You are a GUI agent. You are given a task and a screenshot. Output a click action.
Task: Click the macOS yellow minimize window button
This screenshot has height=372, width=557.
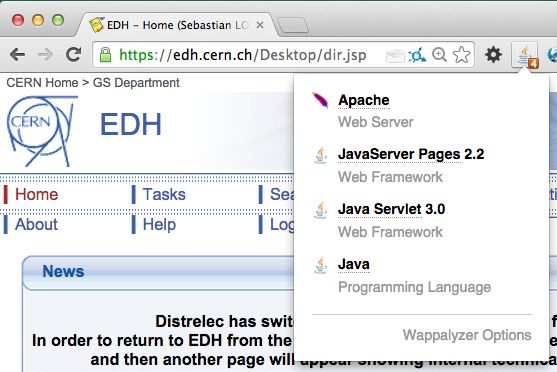(x=38, y=20)
